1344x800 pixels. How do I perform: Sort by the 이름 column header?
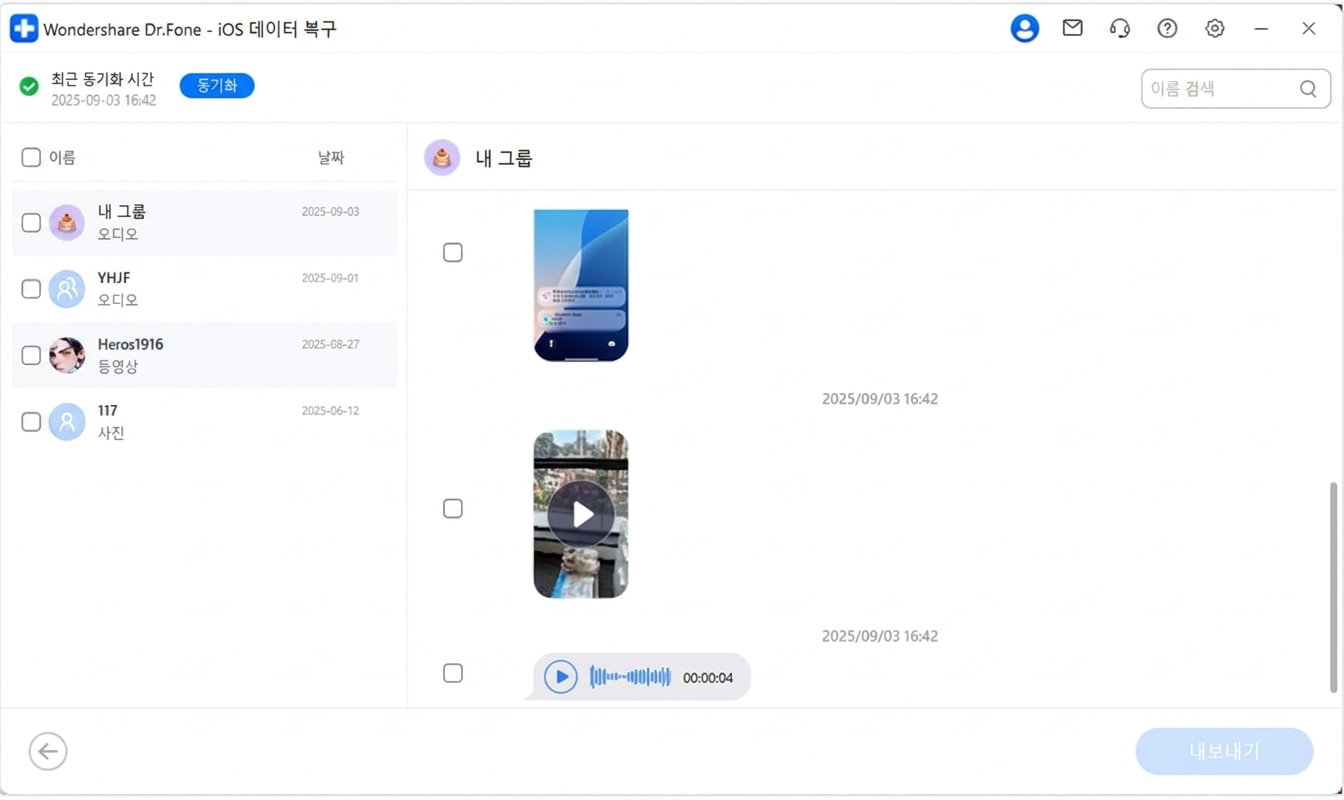(x=62, y=157)
